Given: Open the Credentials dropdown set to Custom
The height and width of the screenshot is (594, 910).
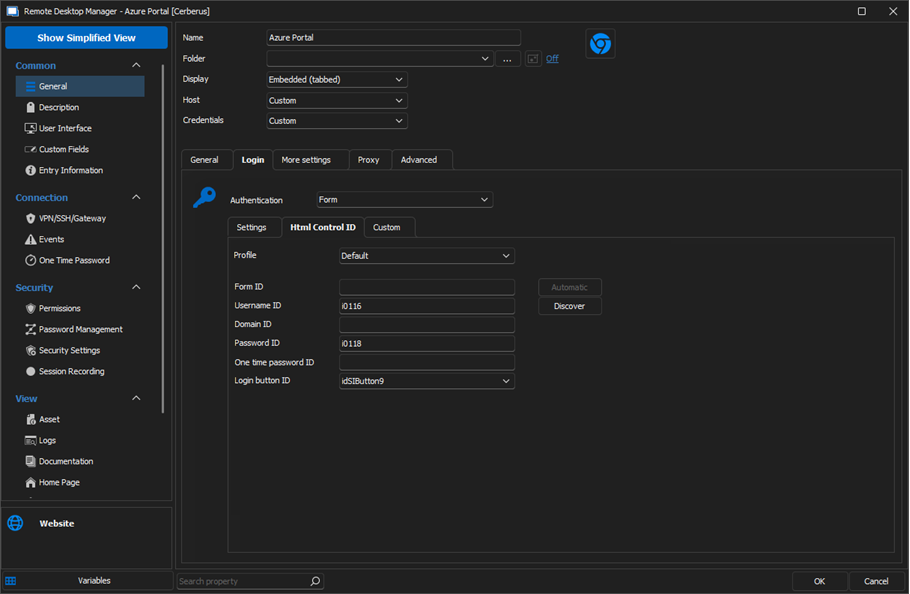Looking at the screenshot, I should (x=337, y=121).
